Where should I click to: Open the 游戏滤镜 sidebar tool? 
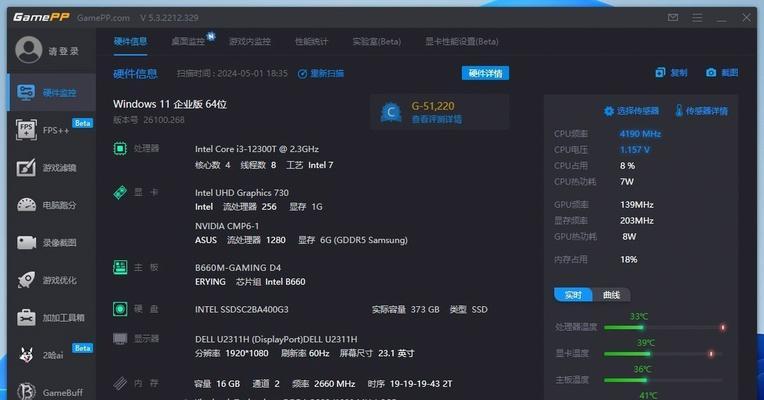[52, 168]
